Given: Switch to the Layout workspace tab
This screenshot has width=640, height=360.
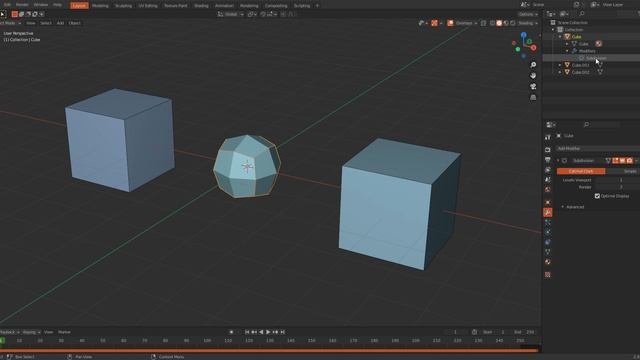Looking at the screenshot, I should pyautogui.click(x=79, y=6).
